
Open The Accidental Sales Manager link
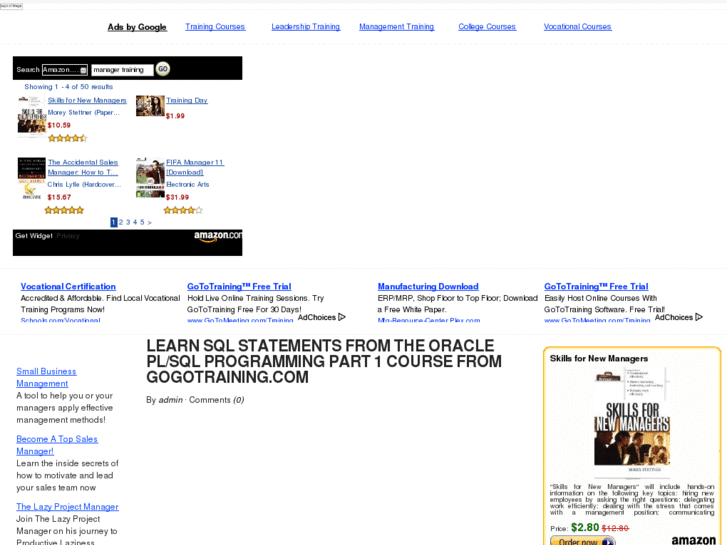pos(83,167)
